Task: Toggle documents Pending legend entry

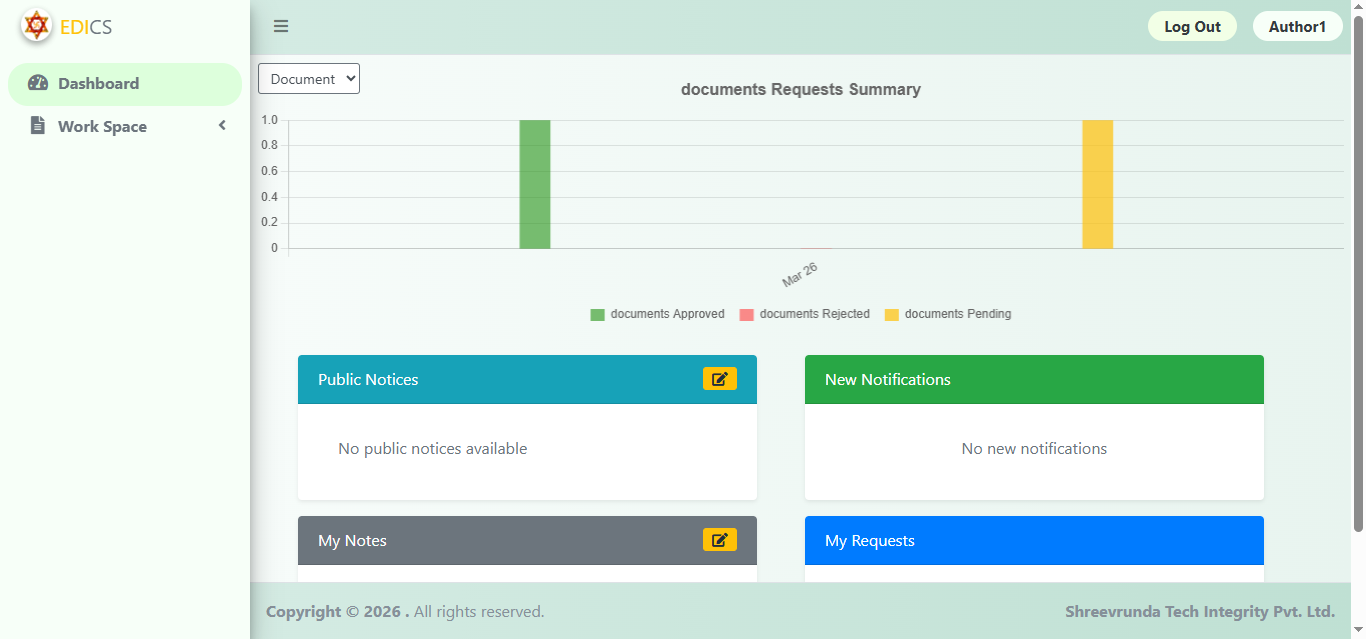Action: (947, 314)
